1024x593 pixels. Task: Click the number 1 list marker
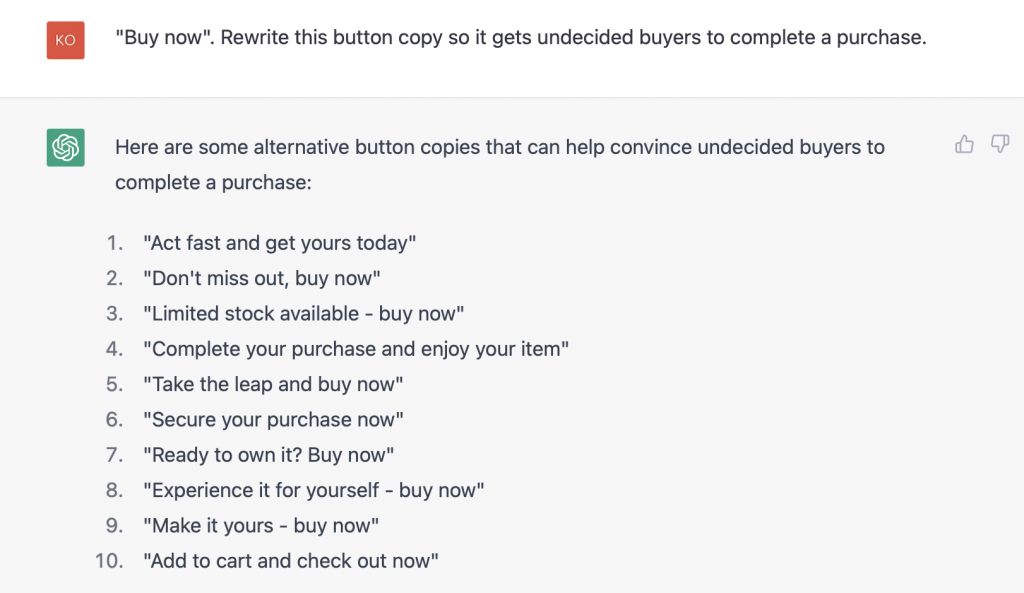point(113,242)
